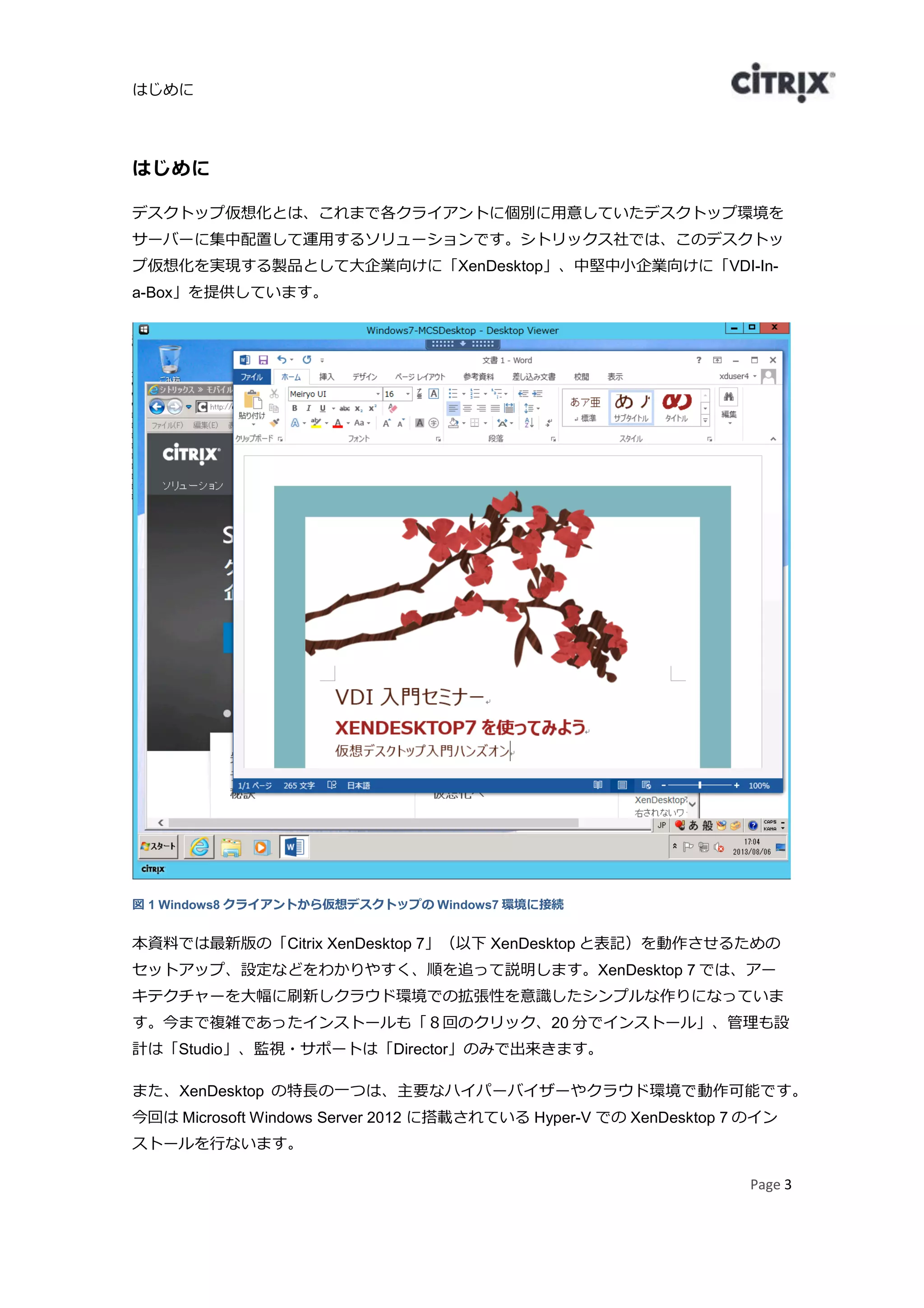This screenshot has height=1308, width=924.
Task: Switch to the 参考資料 (References) tab
Action: click(x=478, y=376)
